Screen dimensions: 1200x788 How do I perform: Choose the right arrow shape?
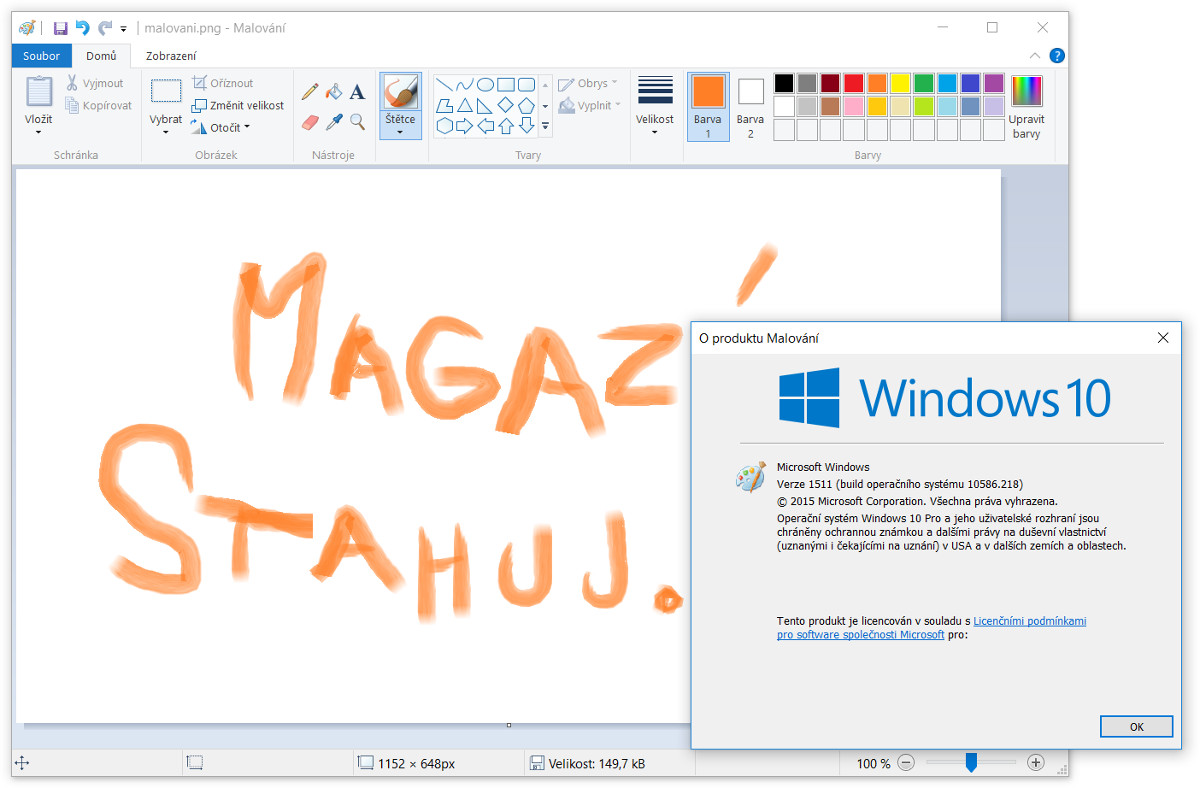point(465,125)
